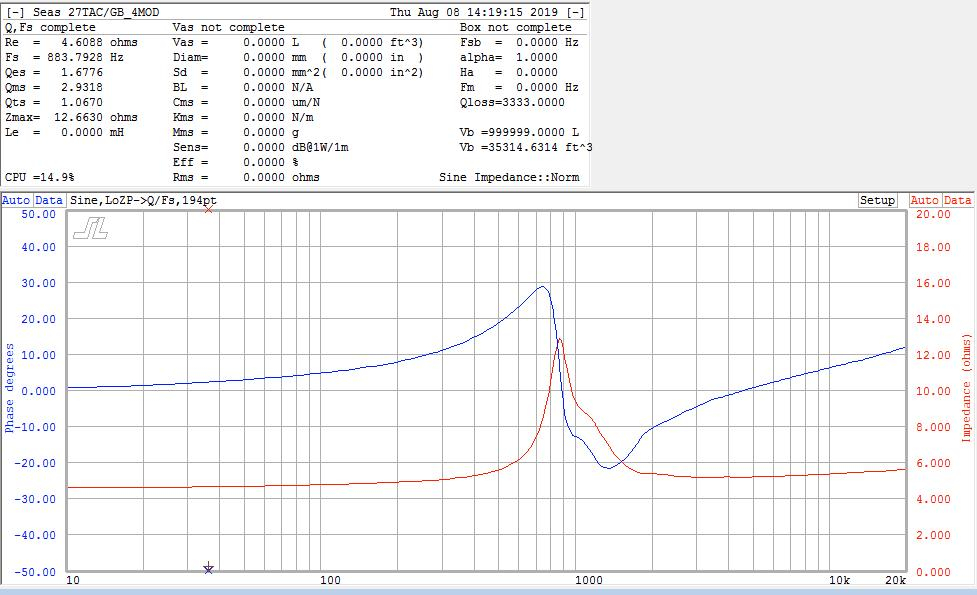The width and height of the screenshot is (977, 595).
Task: Select the 'Q,Fs complete' section header
Action: tap(50, 27)
